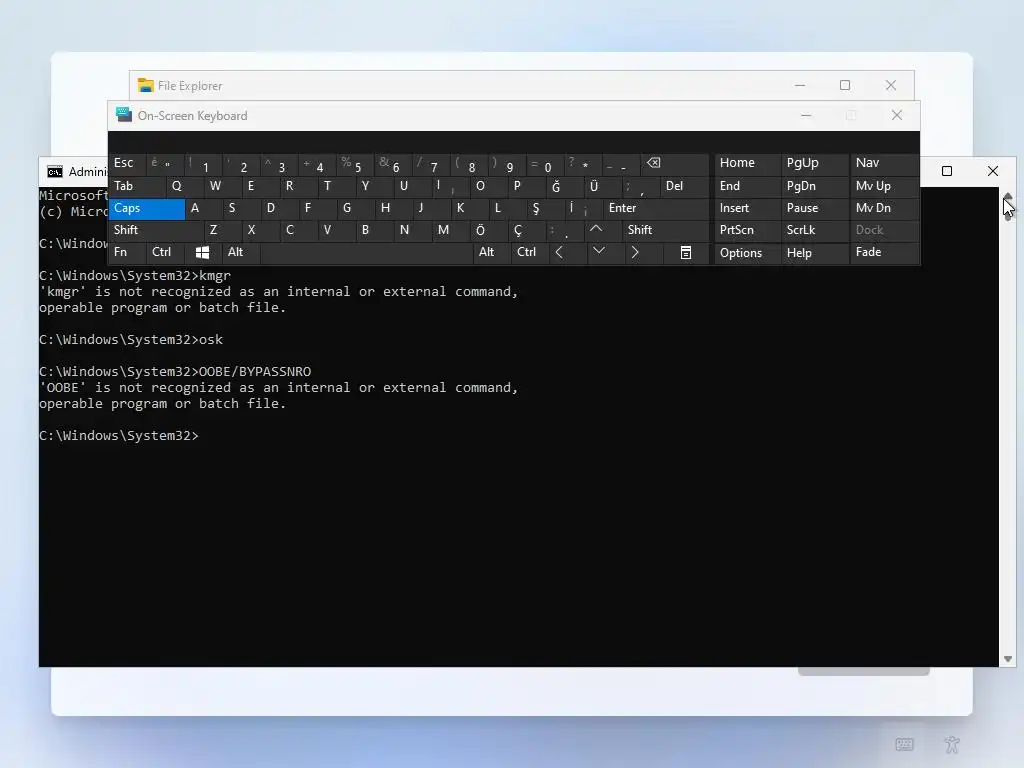Screen dimensions: 1024x768
Task: Click the File Explorer folder icon
Action: point(146,86)
